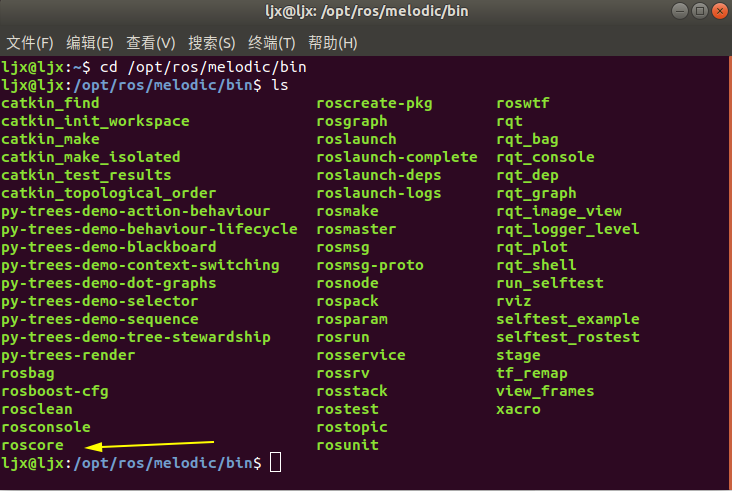732x491 pixels.
Task: Click the xacro entry
Action: [518, 409]
